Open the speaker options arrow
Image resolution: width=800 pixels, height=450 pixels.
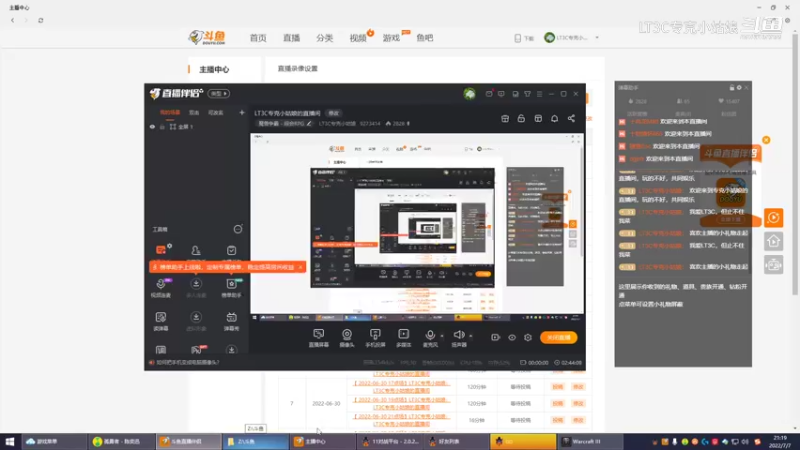(470, 336)
